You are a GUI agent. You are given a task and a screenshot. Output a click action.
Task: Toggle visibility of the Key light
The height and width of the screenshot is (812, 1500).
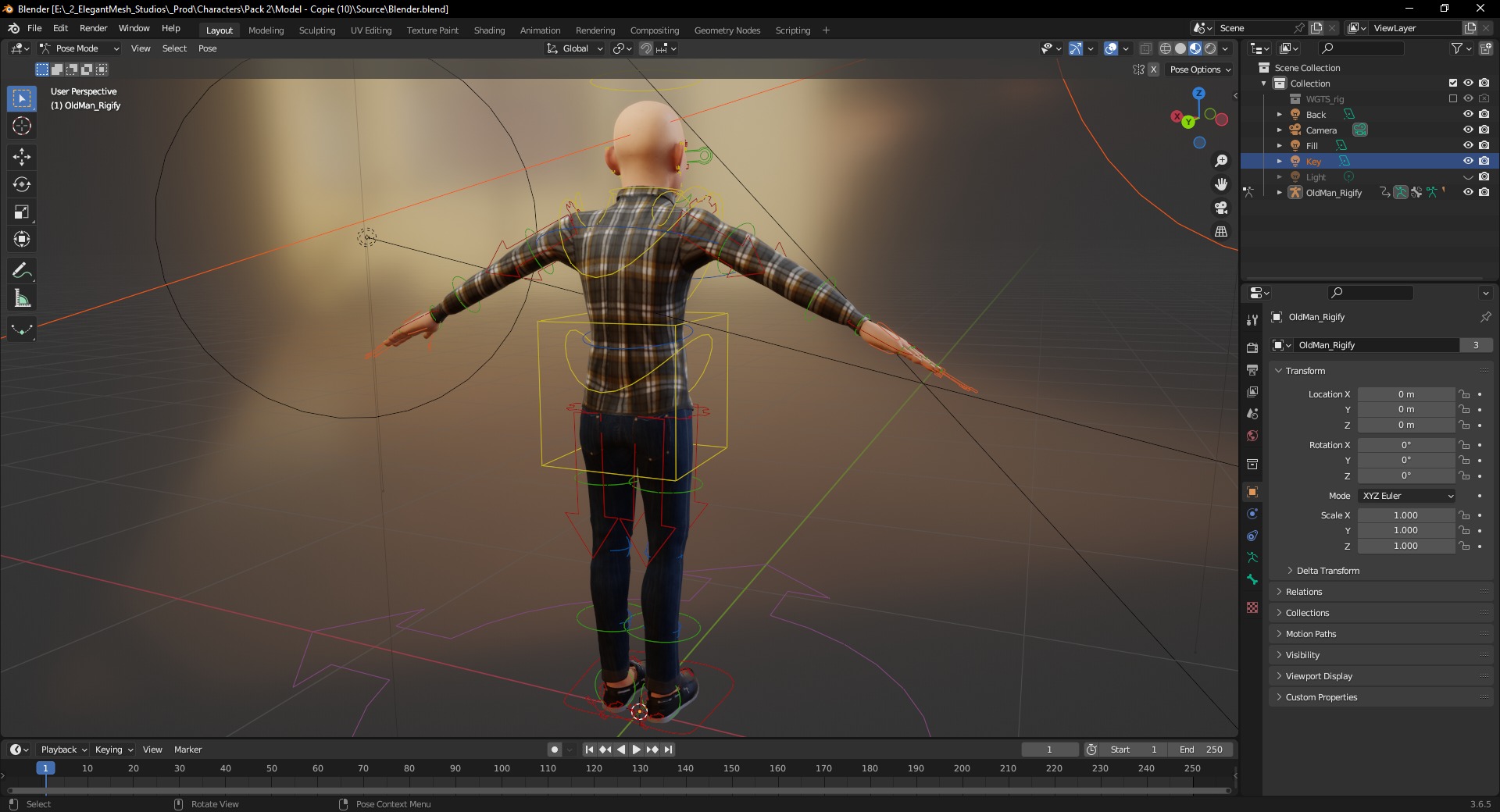pyautogui.click(x=1468, y=161)
